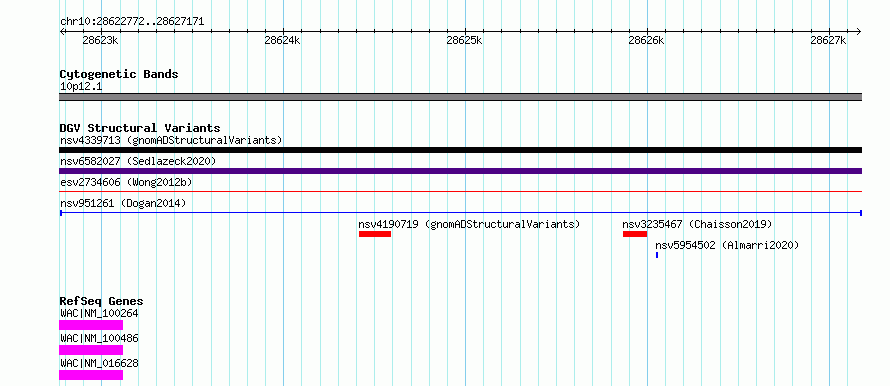Click the red nsv3235467 Chaisson2019 block
890x386 pixels.
[x=635, y=234]
